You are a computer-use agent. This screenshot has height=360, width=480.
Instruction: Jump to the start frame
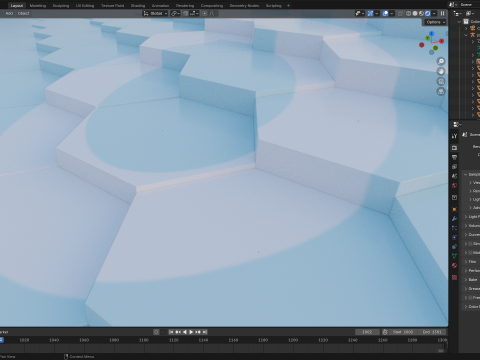click(171, 332)
